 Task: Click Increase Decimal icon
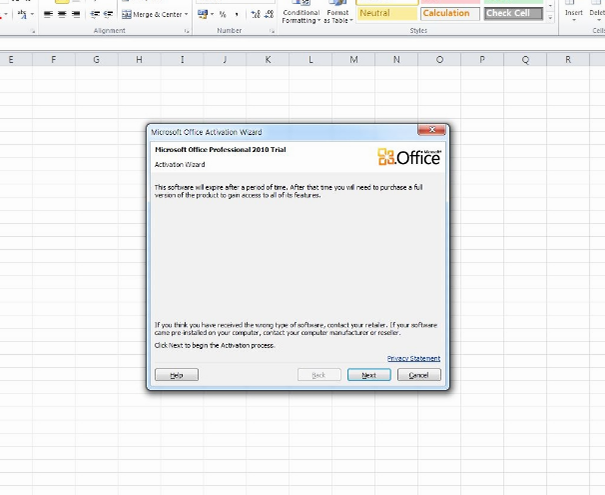[x=255, y=14]
